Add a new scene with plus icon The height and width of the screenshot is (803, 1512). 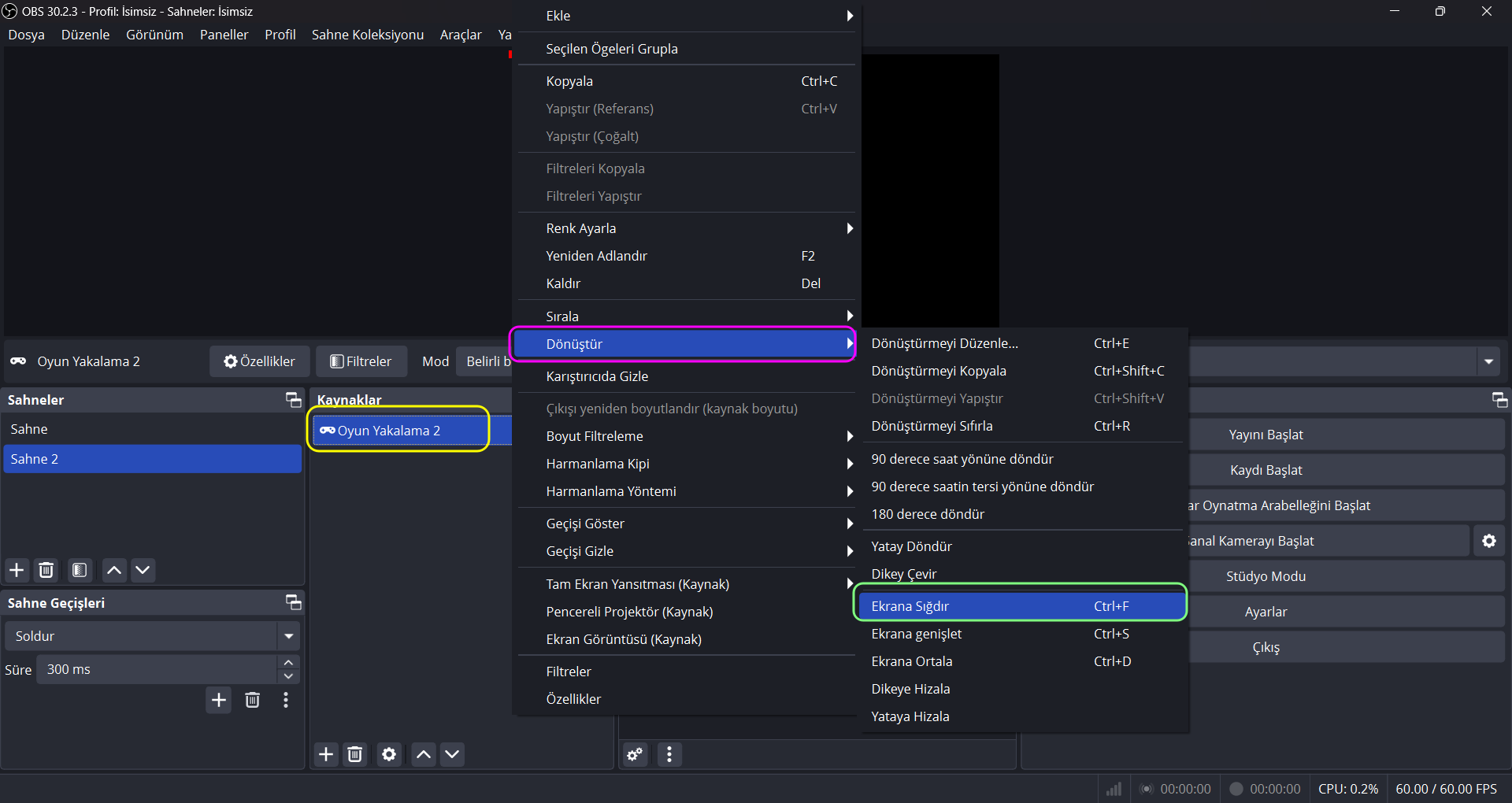point(17,570)
